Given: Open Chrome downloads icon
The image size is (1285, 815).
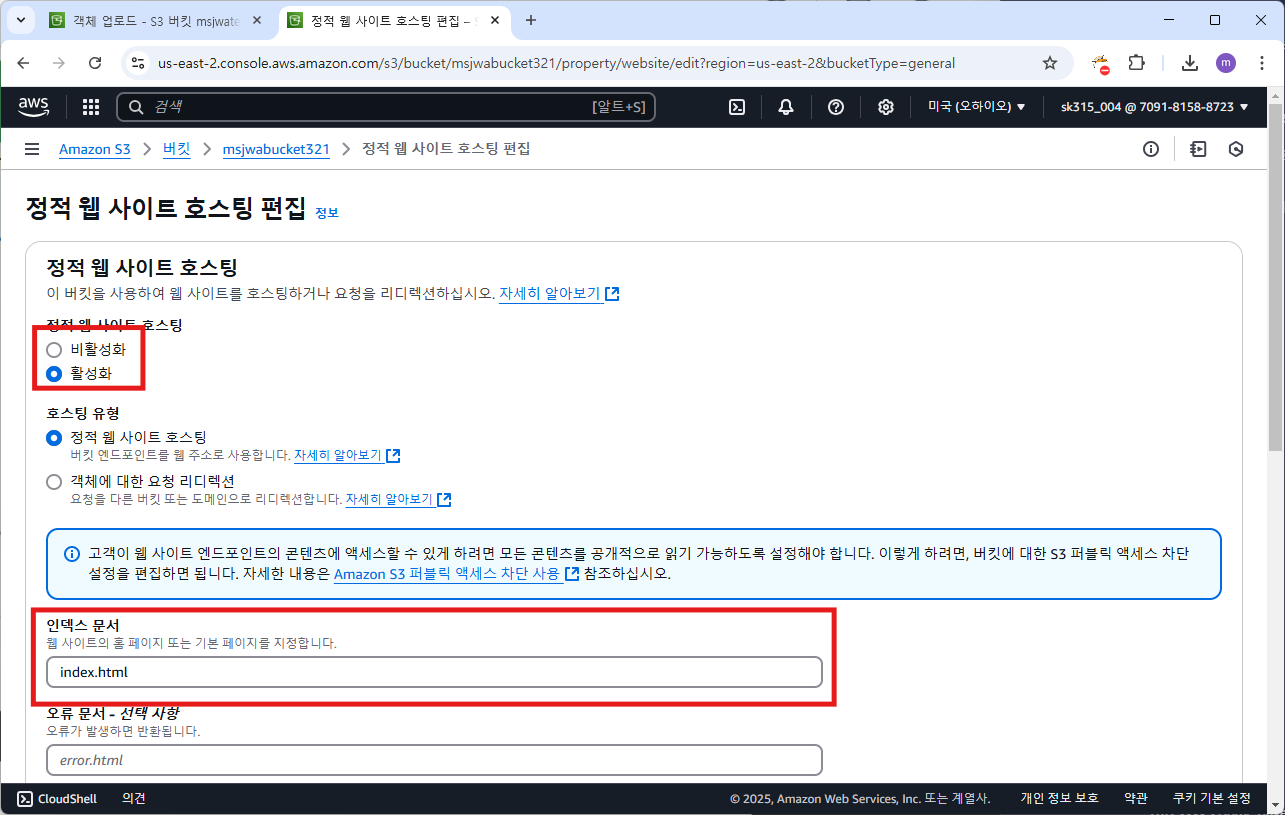Looking at the screenshot, I should coord(1190,63).
